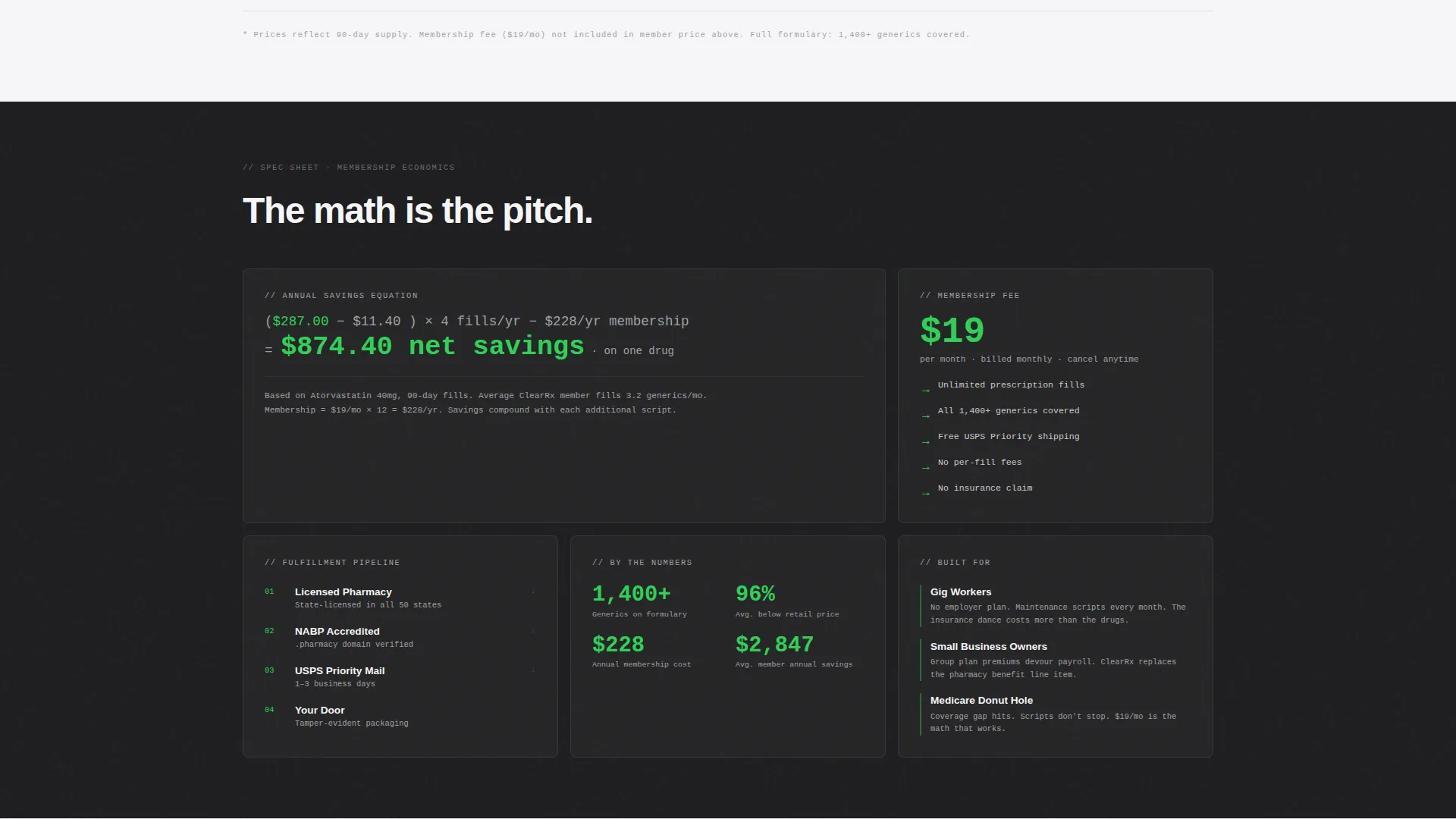This screenshot has width=1456, height=819.
Task: Click the "NABP Accredited" step title
Action: pyautogui.click(x=337, y=632)
